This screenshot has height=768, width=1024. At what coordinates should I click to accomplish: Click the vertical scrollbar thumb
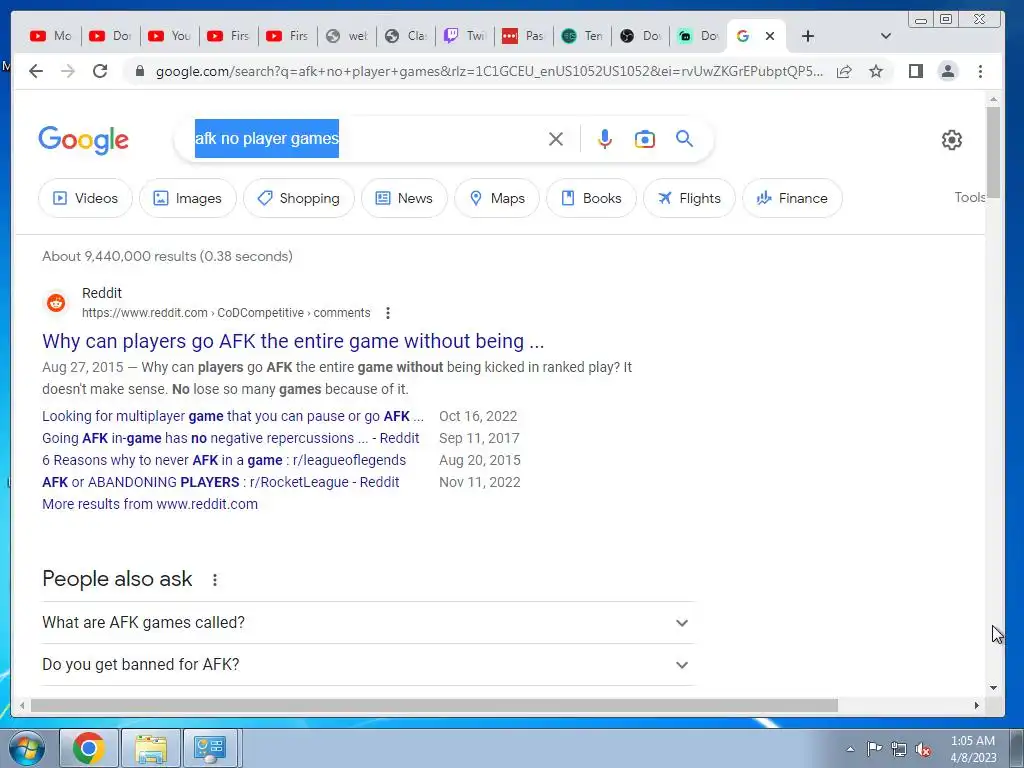993,153
